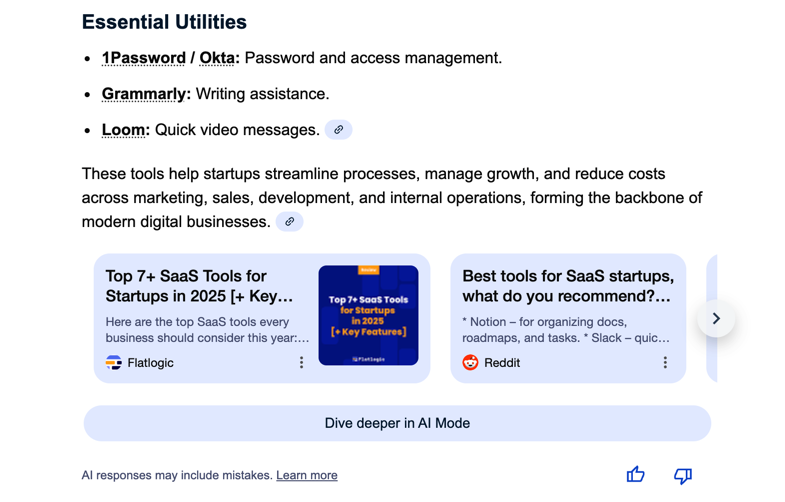Open the Flatlogic article thumbnail image
Viewport: 785px width, 502px height.
coord(368,315)
